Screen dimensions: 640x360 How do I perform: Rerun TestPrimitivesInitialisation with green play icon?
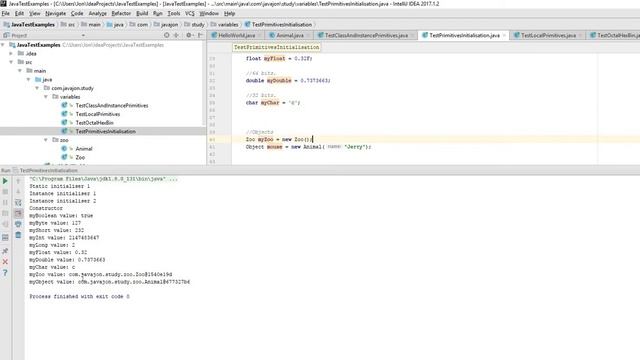pos(5,181)
